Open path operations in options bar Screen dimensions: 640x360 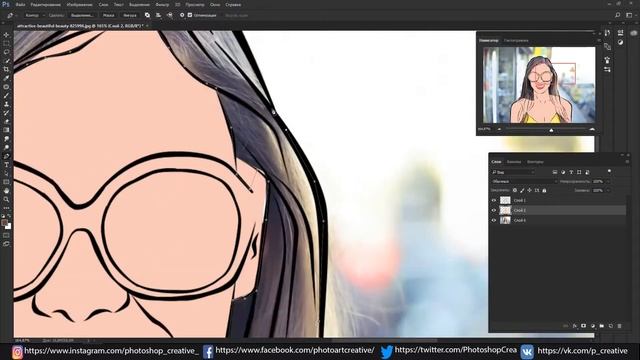tap(147, 16)
